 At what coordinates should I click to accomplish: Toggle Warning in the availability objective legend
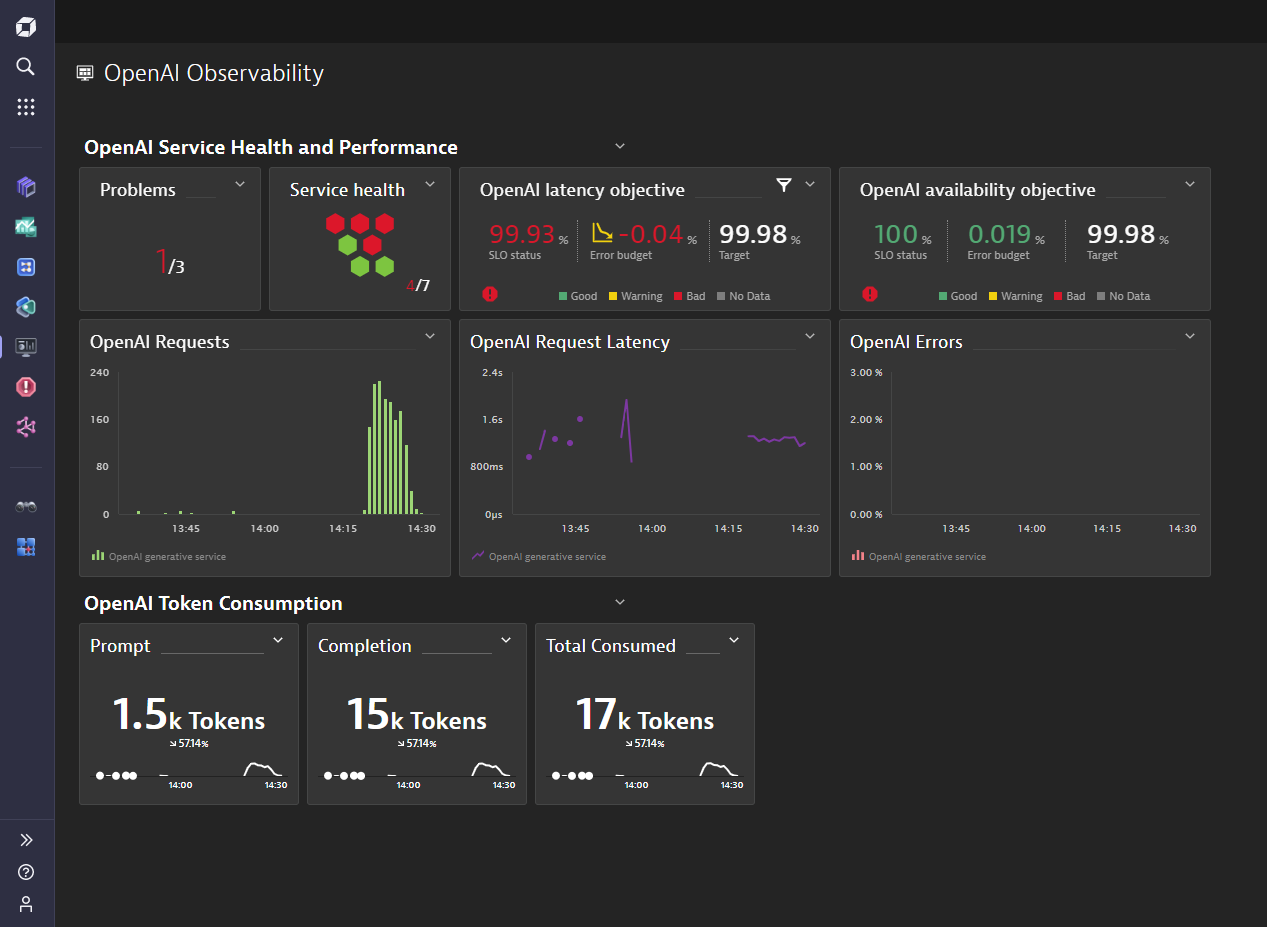1015,295
